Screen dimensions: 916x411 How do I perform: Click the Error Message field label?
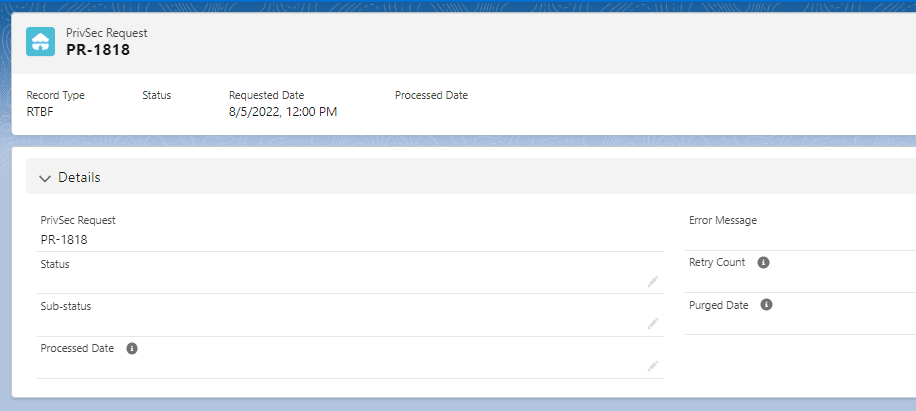[x=722, y=220]
